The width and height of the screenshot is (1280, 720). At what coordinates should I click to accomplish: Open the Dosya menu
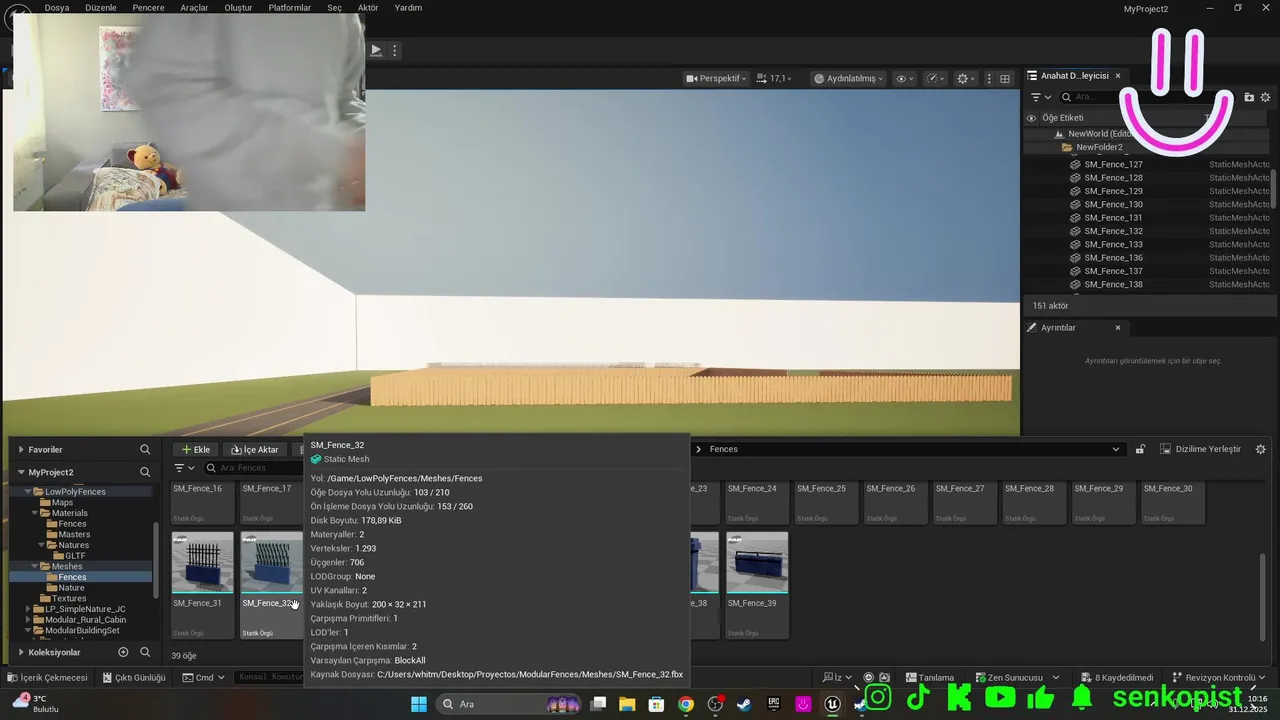click(57, 8)
